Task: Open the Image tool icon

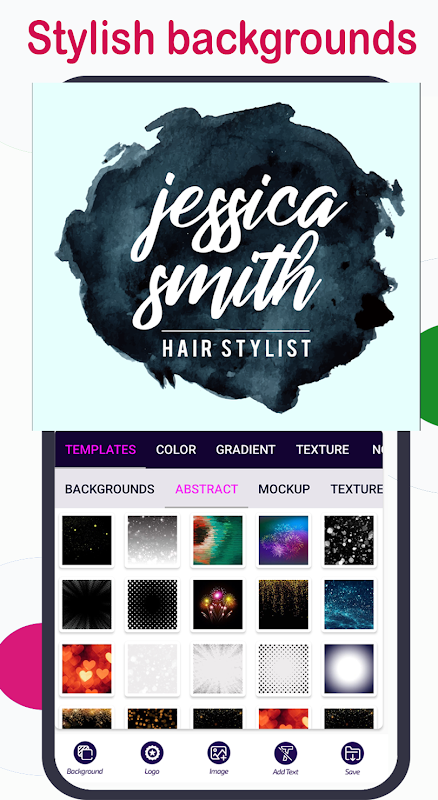Action: [x=218, y=753]
